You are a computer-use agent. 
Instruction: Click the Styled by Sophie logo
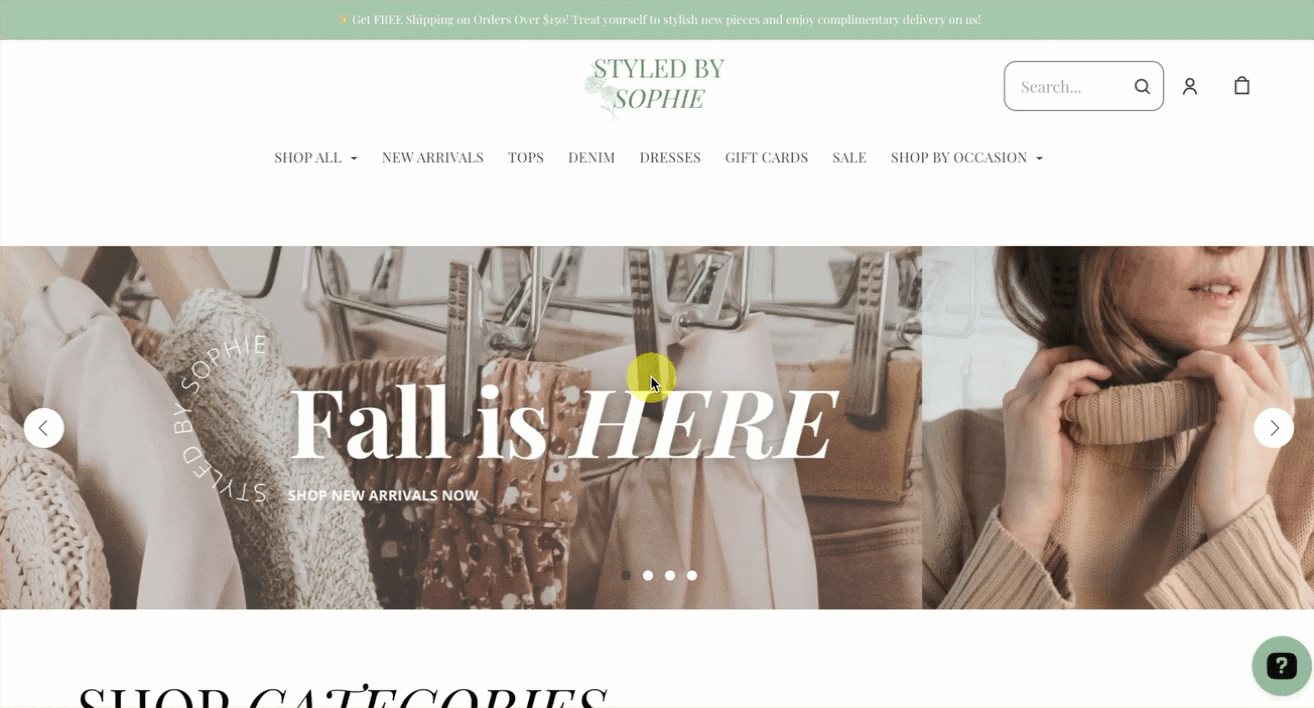click(655, 86)
